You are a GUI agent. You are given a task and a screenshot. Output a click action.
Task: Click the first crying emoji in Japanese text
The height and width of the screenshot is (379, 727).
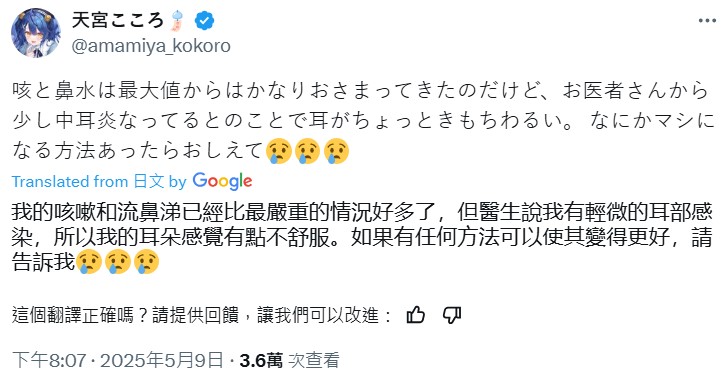pos(279,151)
